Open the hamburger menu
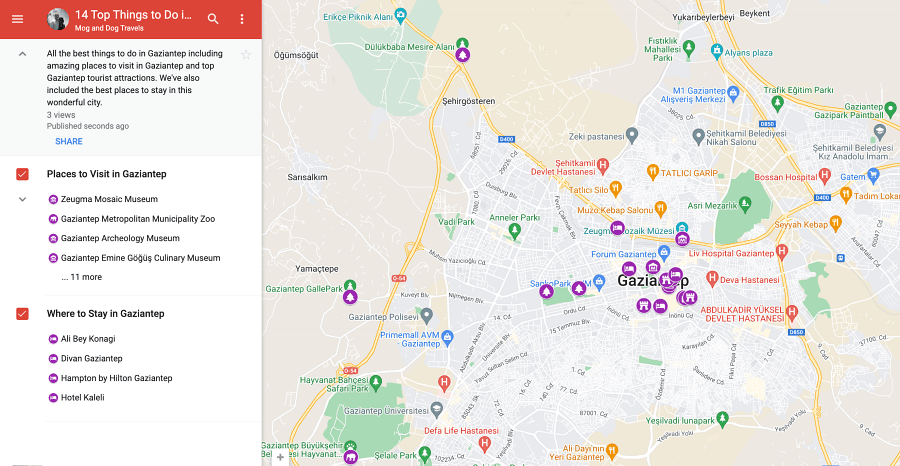The width and height of the screenshot is (900, 466). point(17,19)
